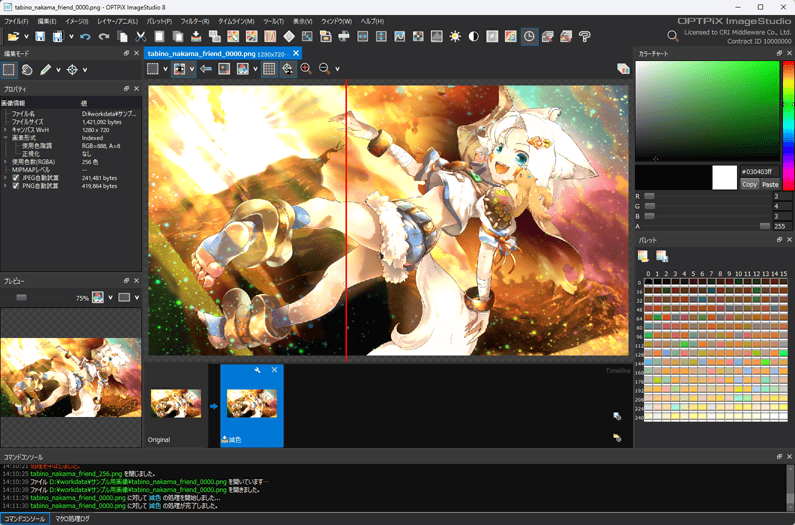Toggle the clock timeline icon
This screenshot has width=795, height=525.
coord(529,37)
